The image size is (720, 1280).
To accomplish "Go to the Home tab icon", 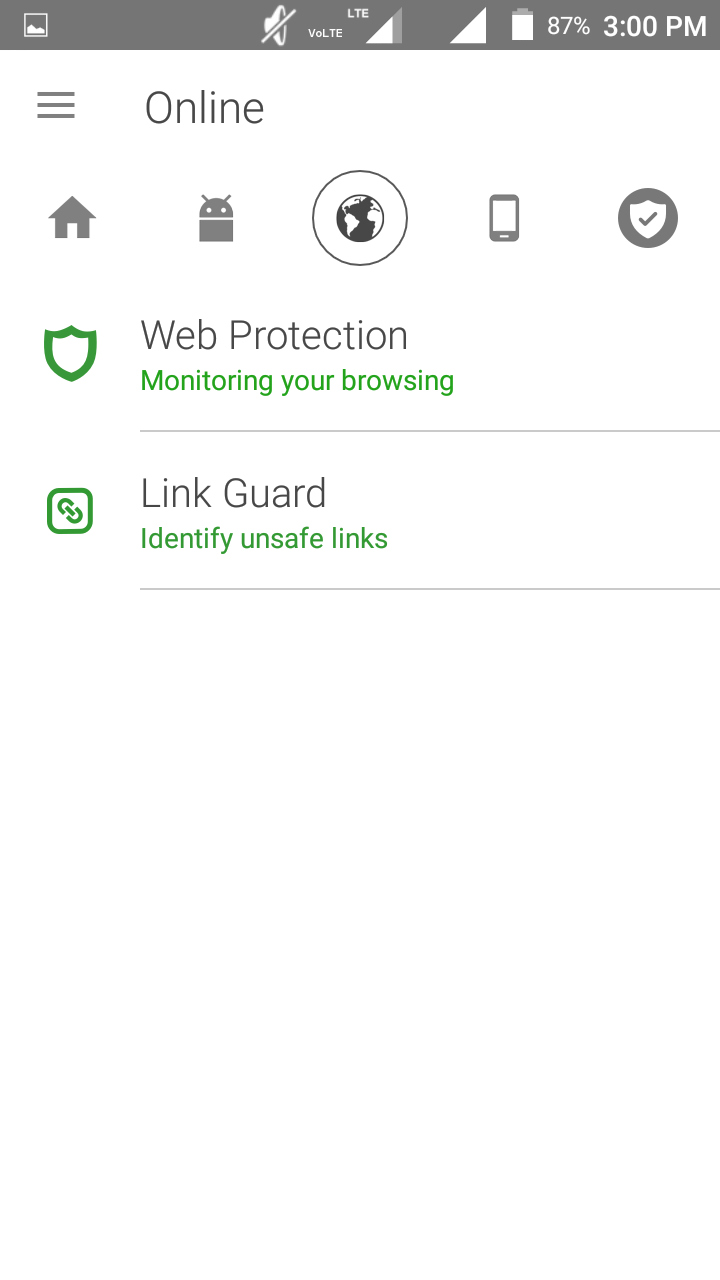I will tap(72, 217).
